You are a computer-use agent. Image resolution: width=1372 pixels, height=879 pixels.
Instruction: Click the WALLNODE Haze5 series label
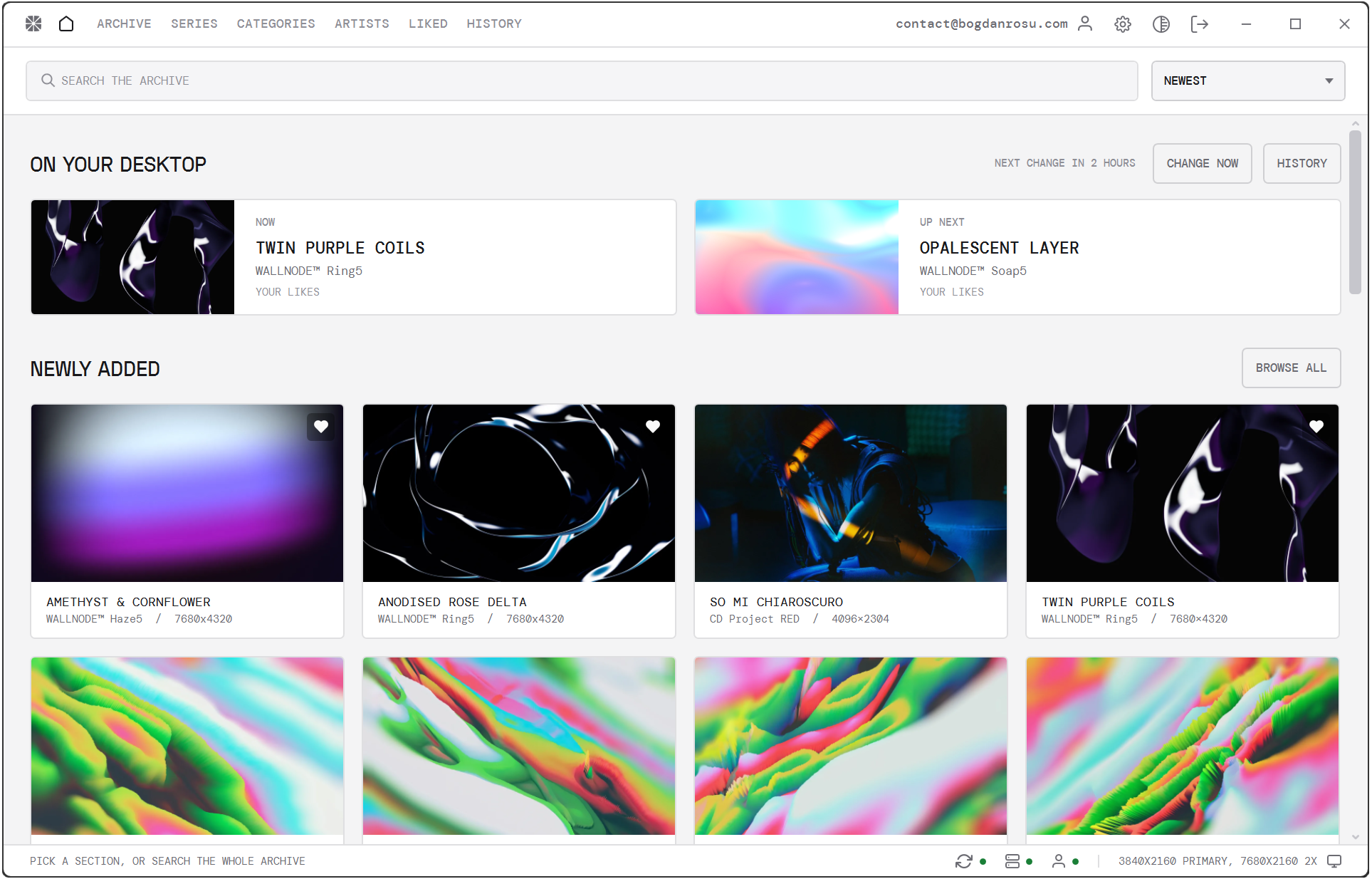click(x=94, y=619)
